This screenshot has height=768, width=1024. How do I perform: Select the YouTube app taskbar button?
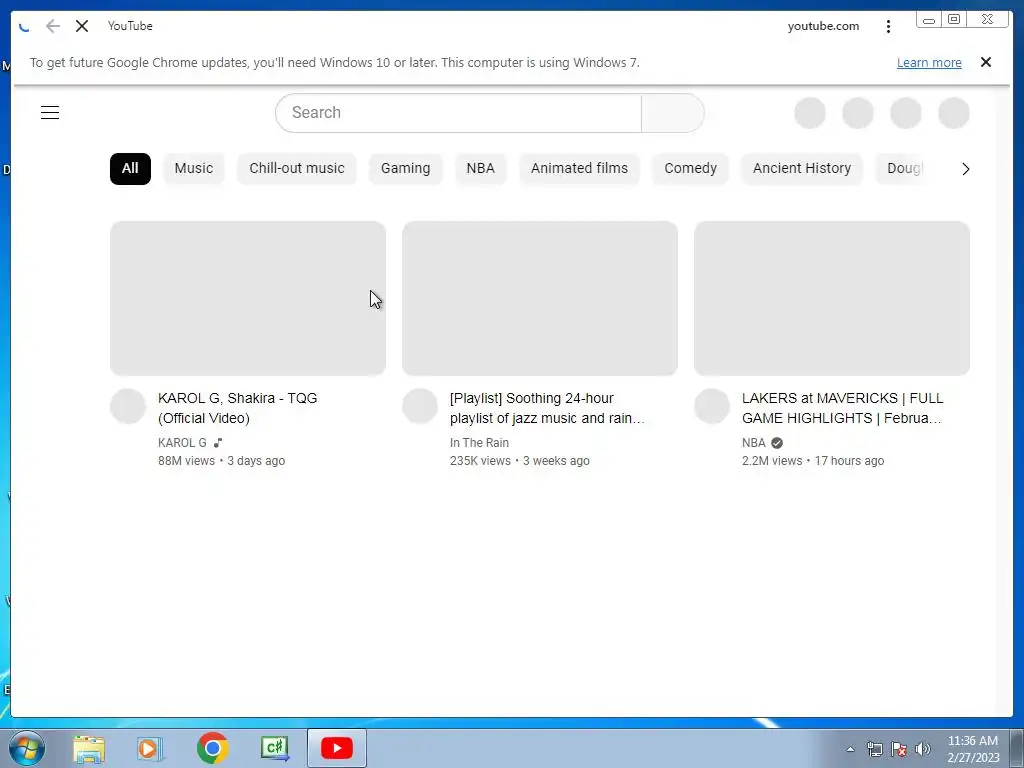coord(337,748)
